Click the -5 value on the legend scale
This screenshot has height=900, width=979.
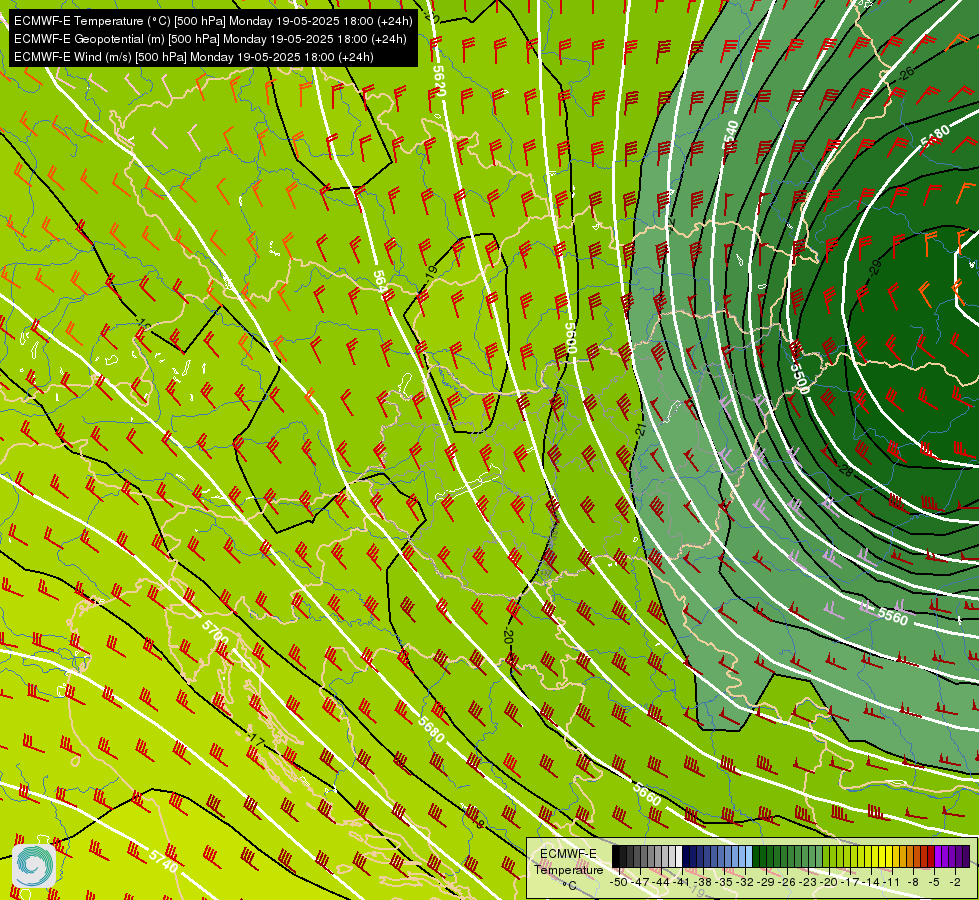click(x=933, y=882)
